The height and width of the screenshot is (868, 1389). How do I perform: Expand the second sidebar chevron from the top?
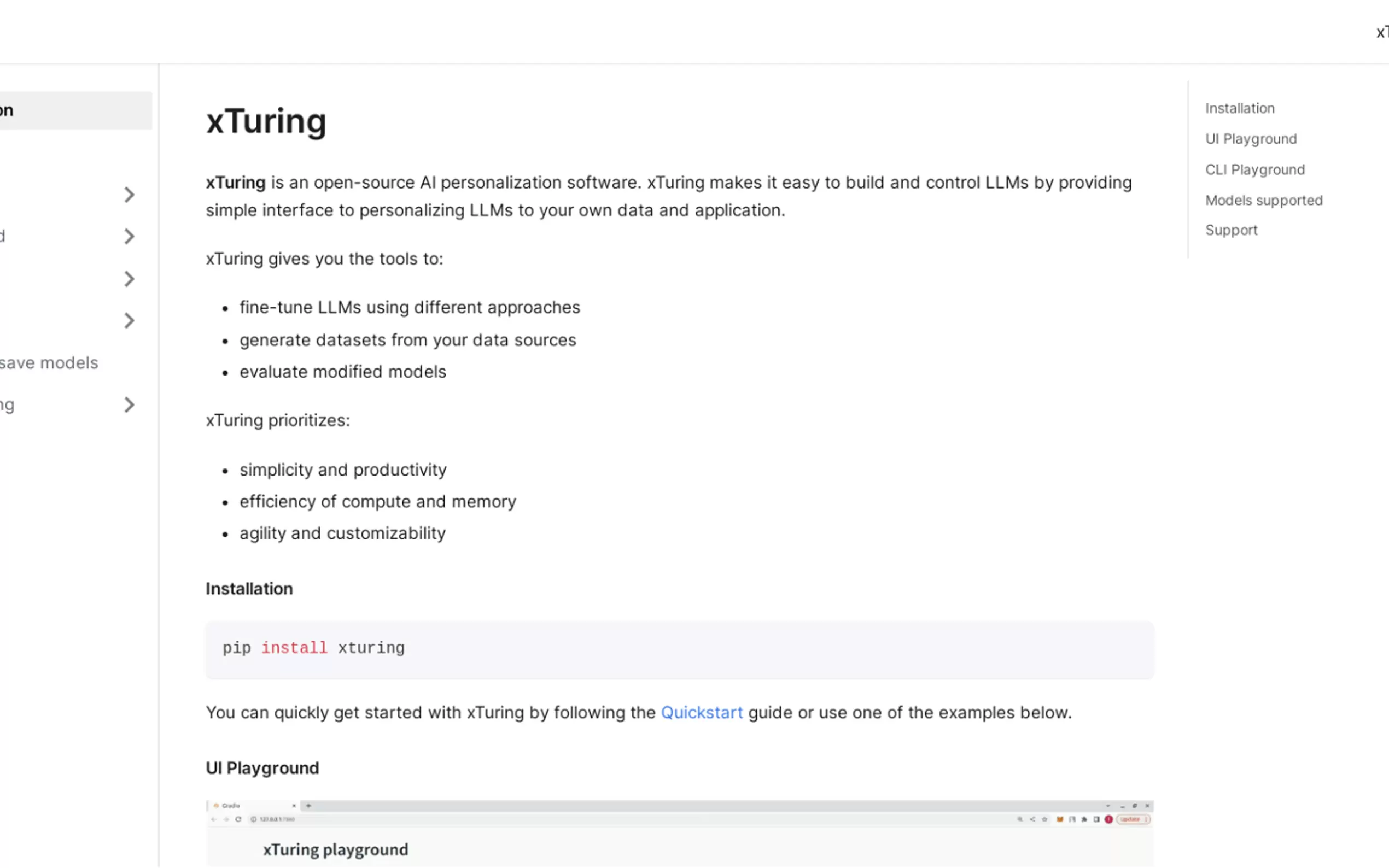tap(129, 237)
